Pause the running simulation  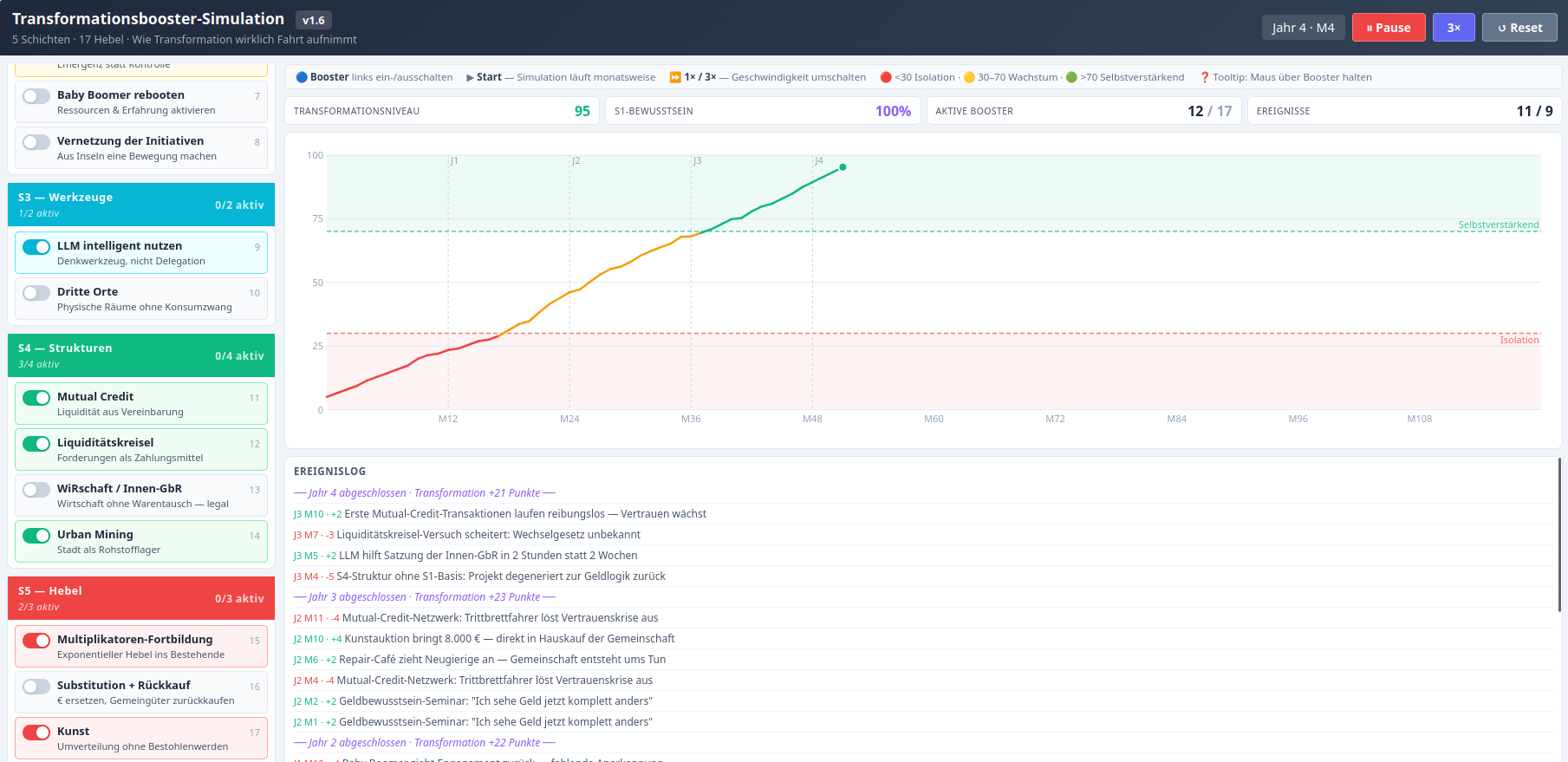point(1388,28)
